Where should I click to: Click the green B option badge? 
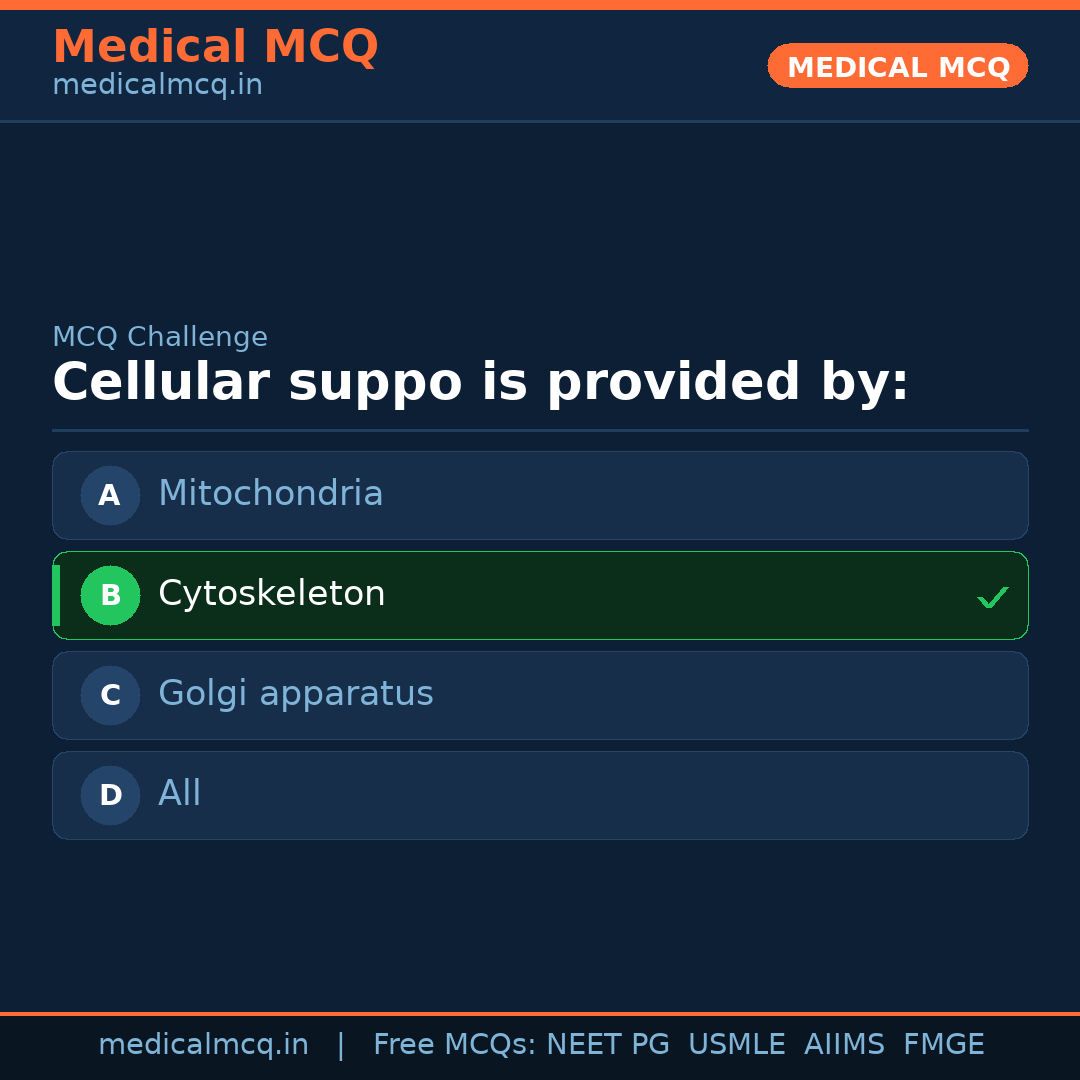click(110, 595)
